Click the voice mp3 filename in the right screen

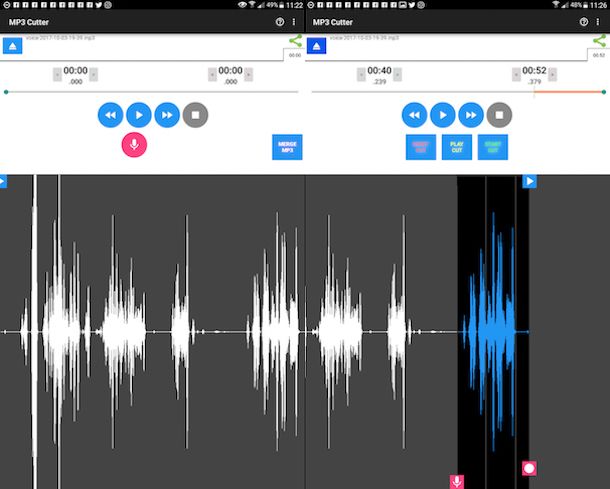365,38
